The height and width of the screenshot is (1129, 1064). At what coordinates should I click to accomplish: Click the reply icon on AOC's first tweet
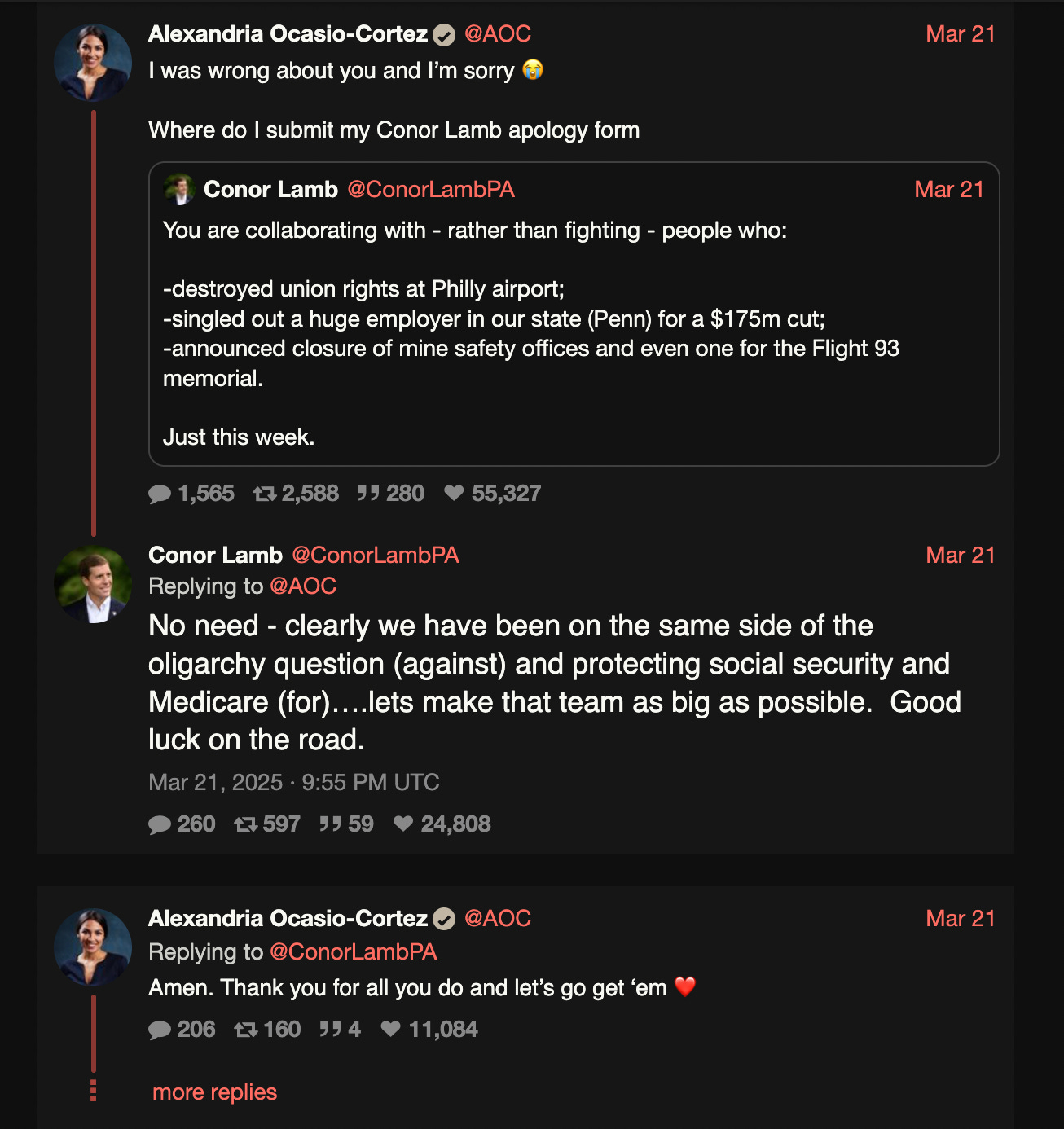[160, 493]
